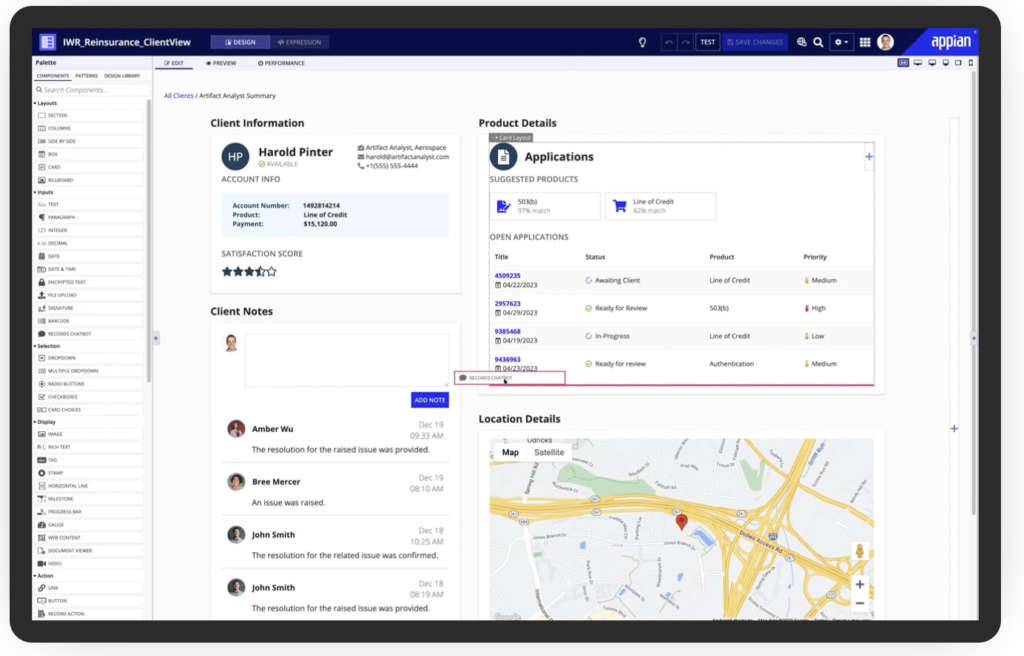Image resolution: width=1024 pixels, height=656 pixels.
Task: Enable TEST mode in the toolbar
Action: (707, 42)
